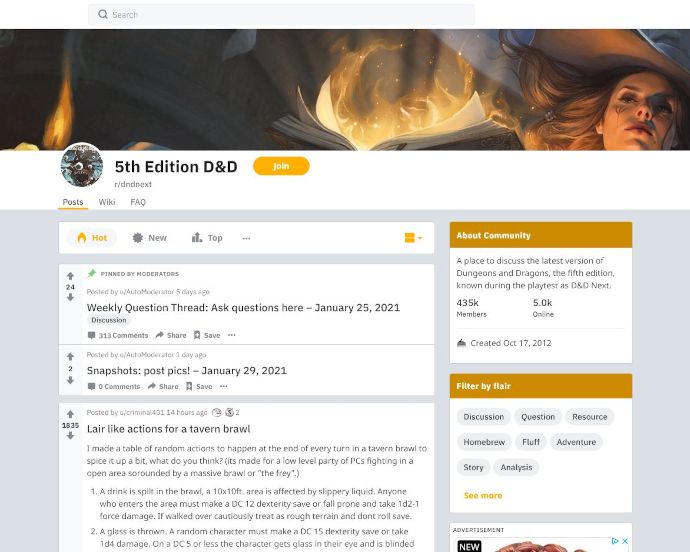690x552 pixels.
Task: Join the 5th Edition D&D community
Action: point(281,166)
